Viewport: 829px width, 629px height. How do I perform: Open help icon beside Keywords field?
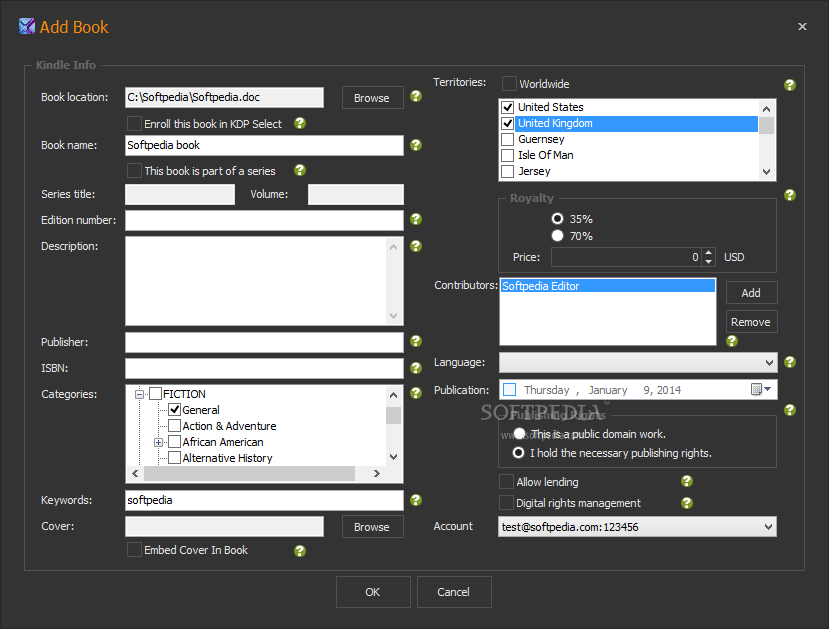(x=416, y=500)
